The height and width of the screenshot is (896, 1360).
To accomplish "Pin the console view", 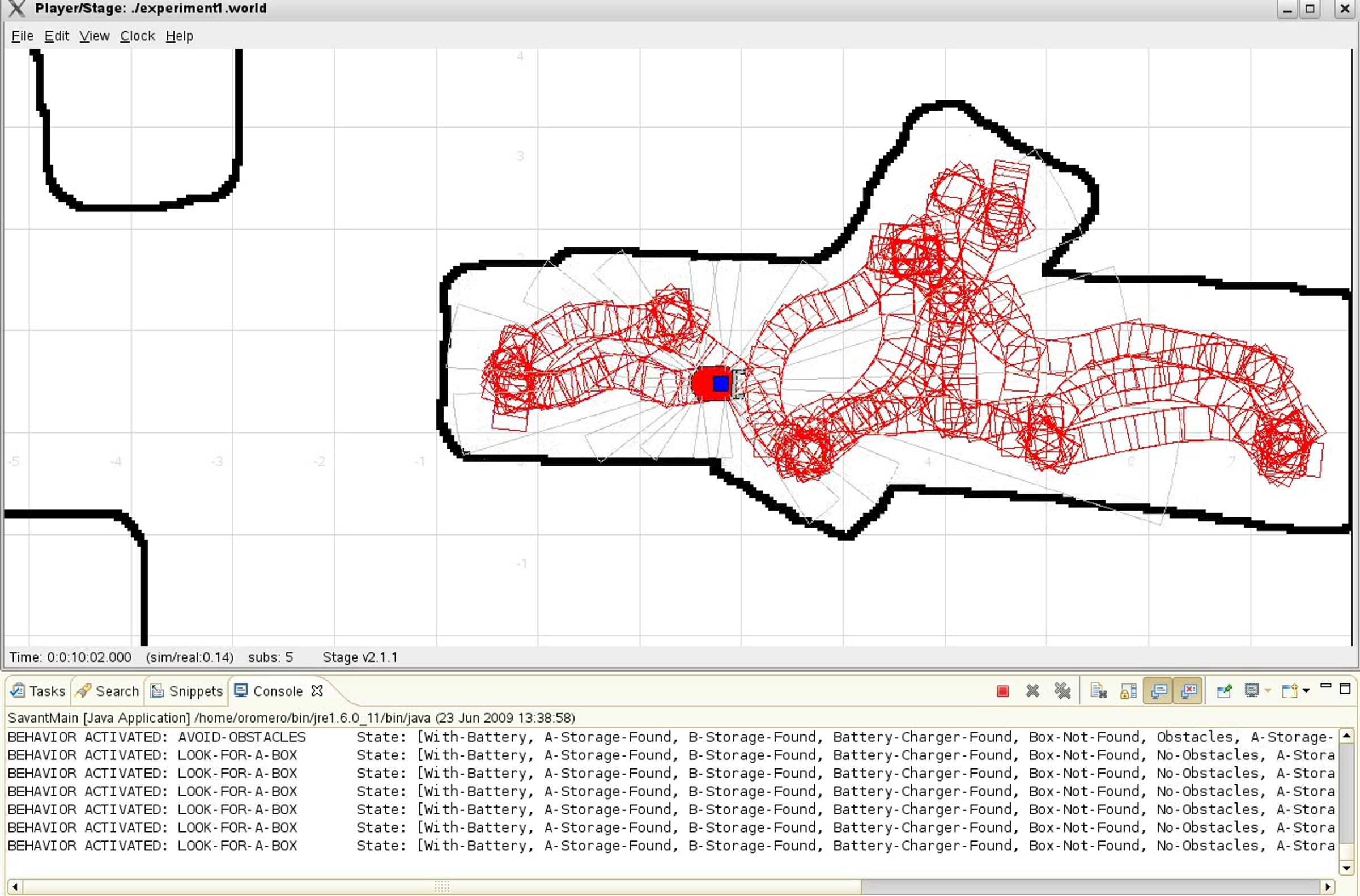I will coord(1224,691).
